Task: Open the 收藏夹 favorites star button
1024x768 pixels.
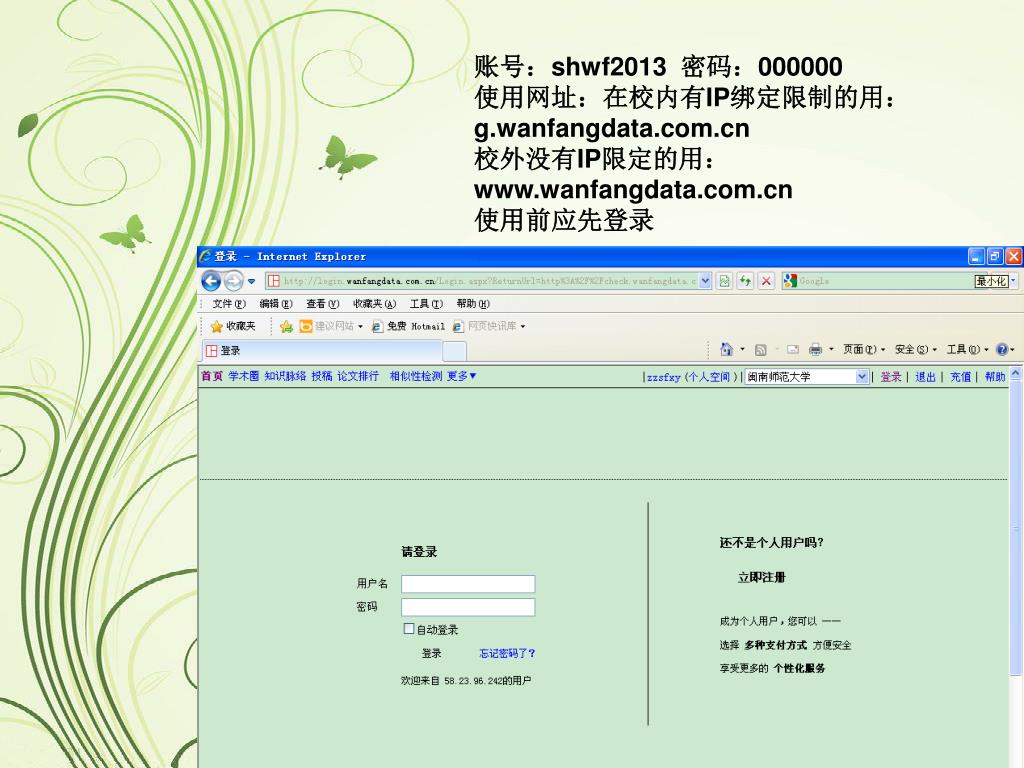Action: coord(233,326)
